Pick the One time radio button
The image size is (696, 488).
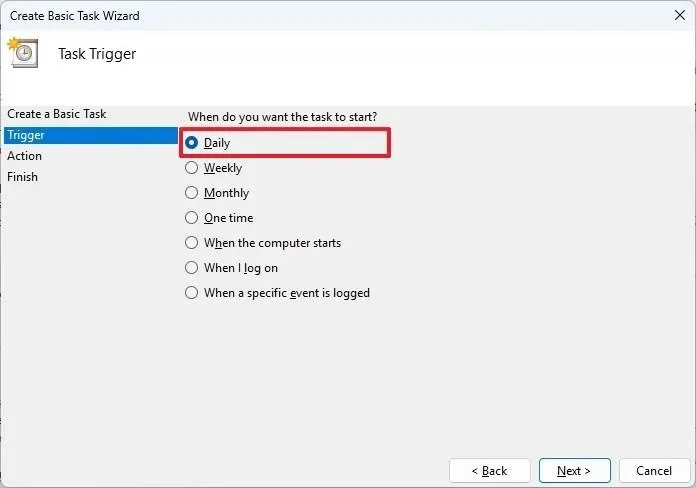click(x=191, y=218)
